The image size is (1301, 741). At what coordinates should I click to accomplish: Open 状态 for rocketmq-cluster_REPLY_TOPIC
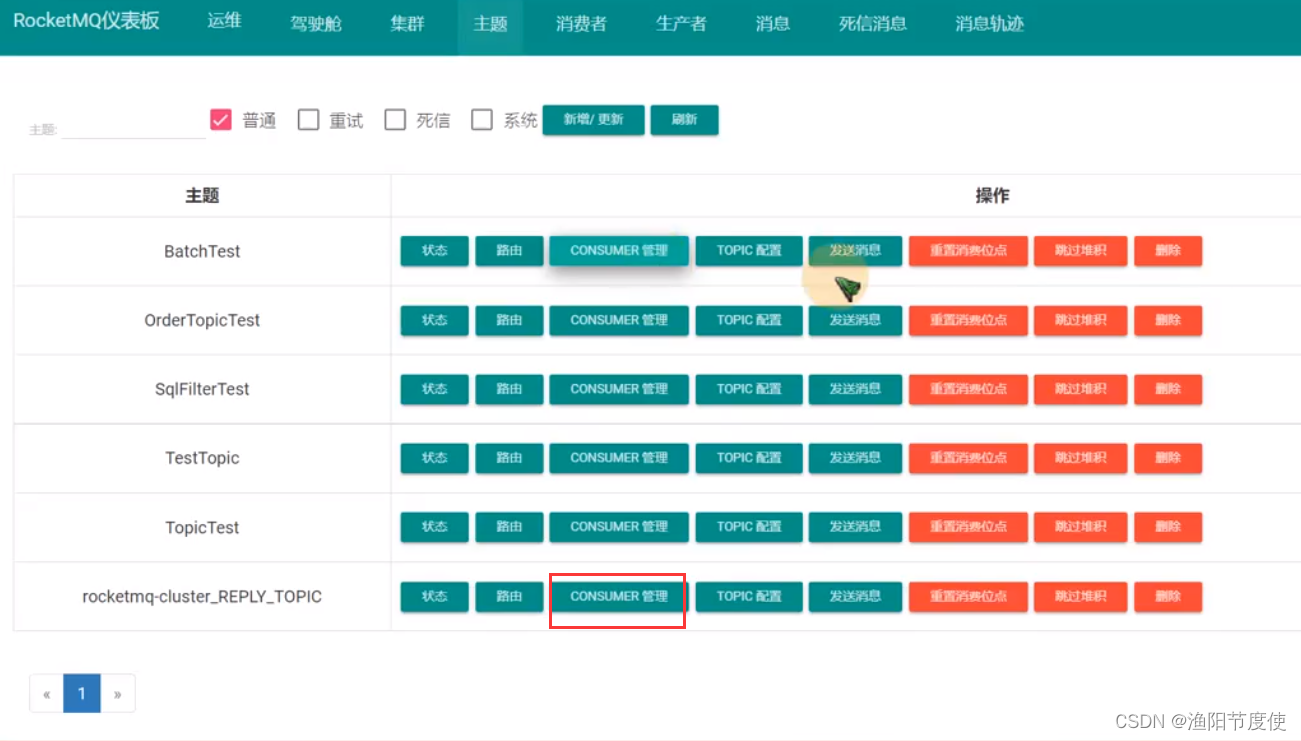[434, 597]
